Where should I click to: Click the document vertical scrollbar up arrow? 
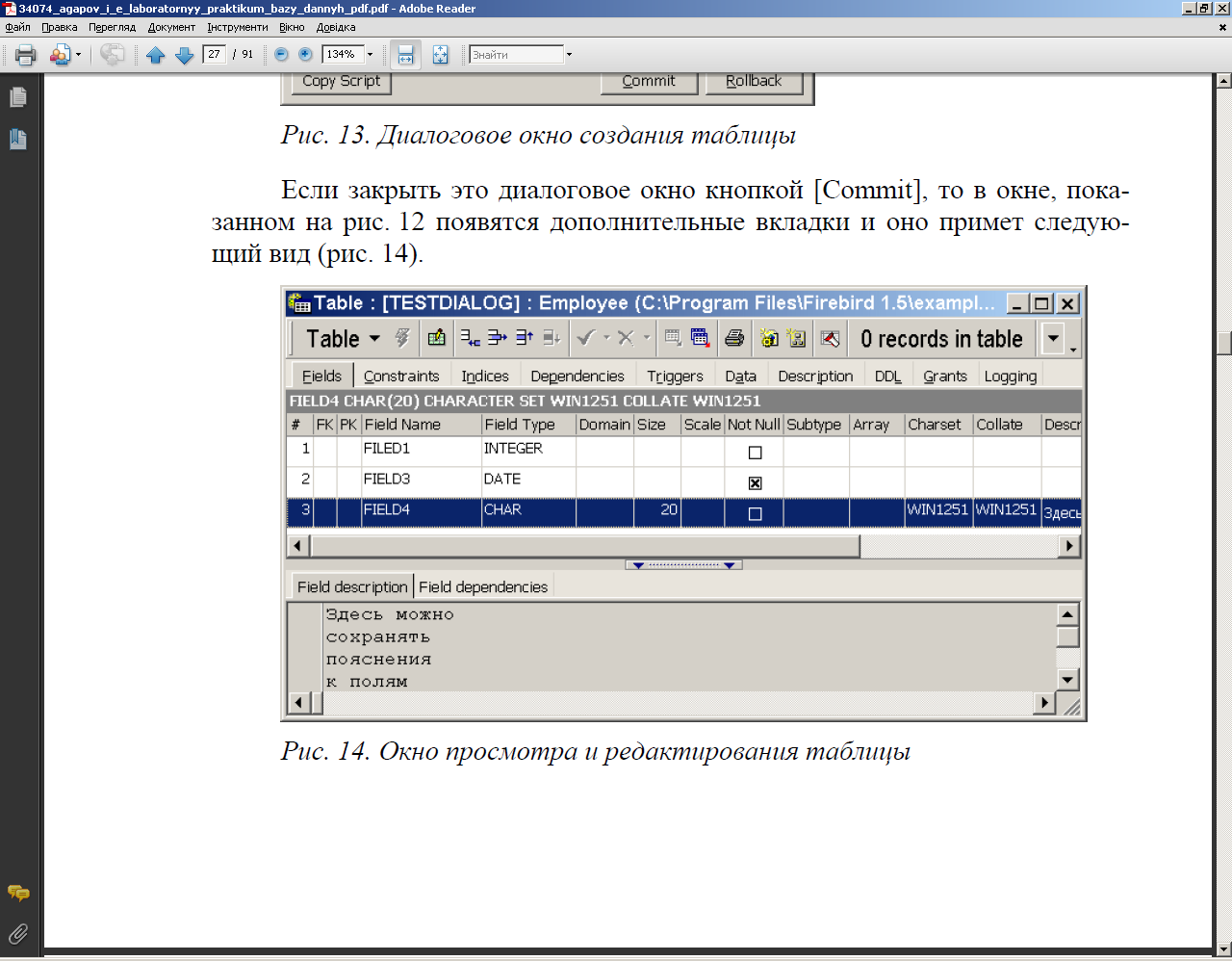coord(1223,81)
